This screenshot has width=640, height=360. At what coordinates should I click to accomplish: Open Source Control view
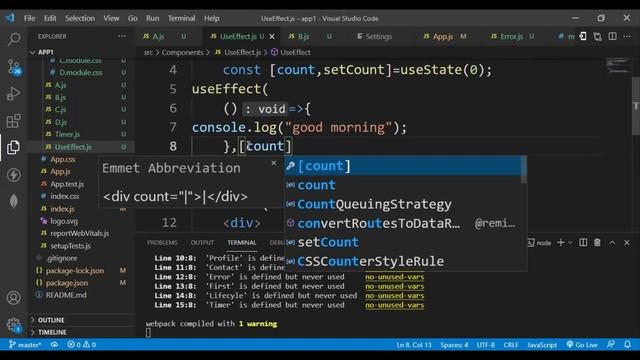click(13, 67)
